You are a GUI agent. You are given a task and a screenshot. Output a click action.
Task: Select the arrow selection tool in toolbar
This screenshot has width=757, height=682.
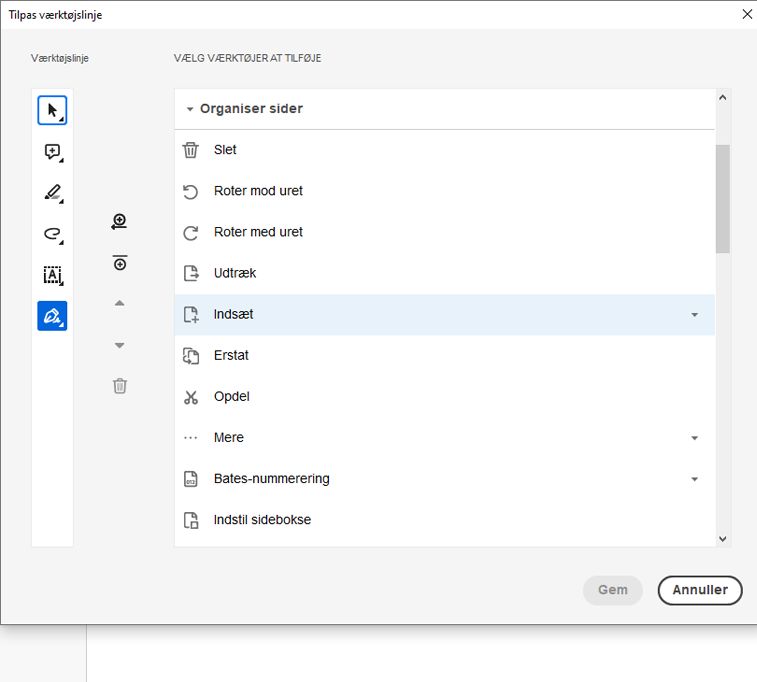pos(52,110)
